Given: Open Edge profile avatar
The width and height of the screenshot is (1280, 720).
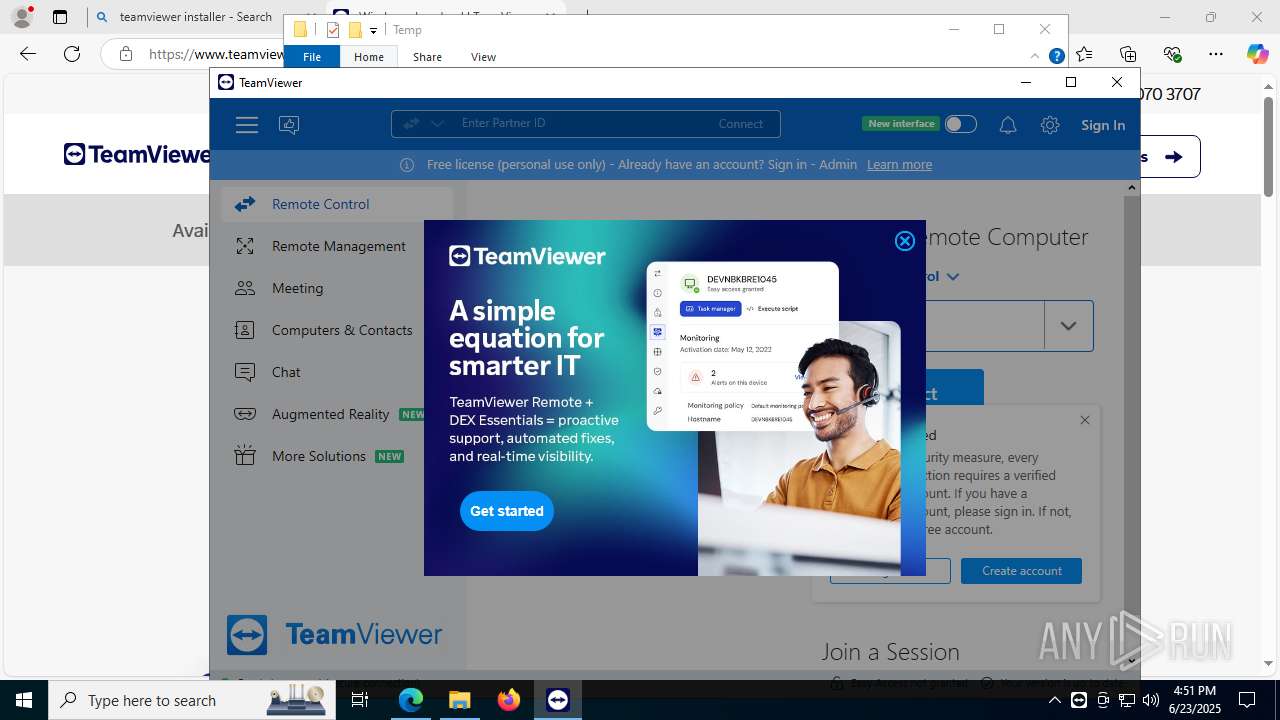Looking at the screenshot, I should click(x=22, y=17).
